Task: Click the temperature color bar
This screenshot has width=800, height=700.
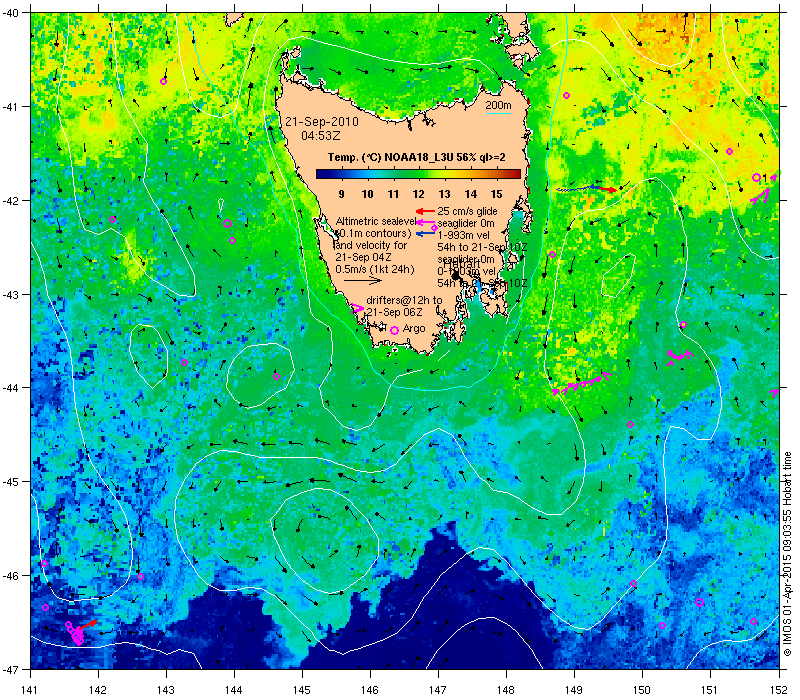Action: [418, 174]
